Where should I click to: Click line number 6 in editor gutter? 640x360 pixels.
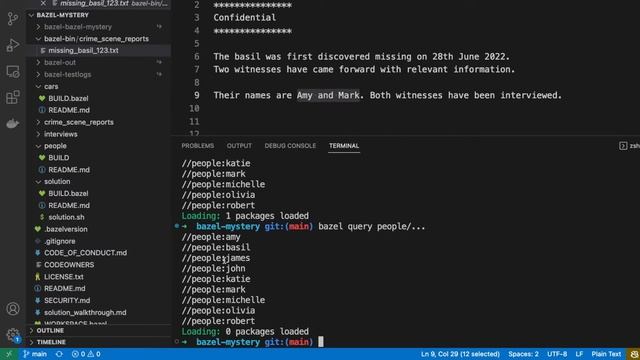[x=197, y=57]
